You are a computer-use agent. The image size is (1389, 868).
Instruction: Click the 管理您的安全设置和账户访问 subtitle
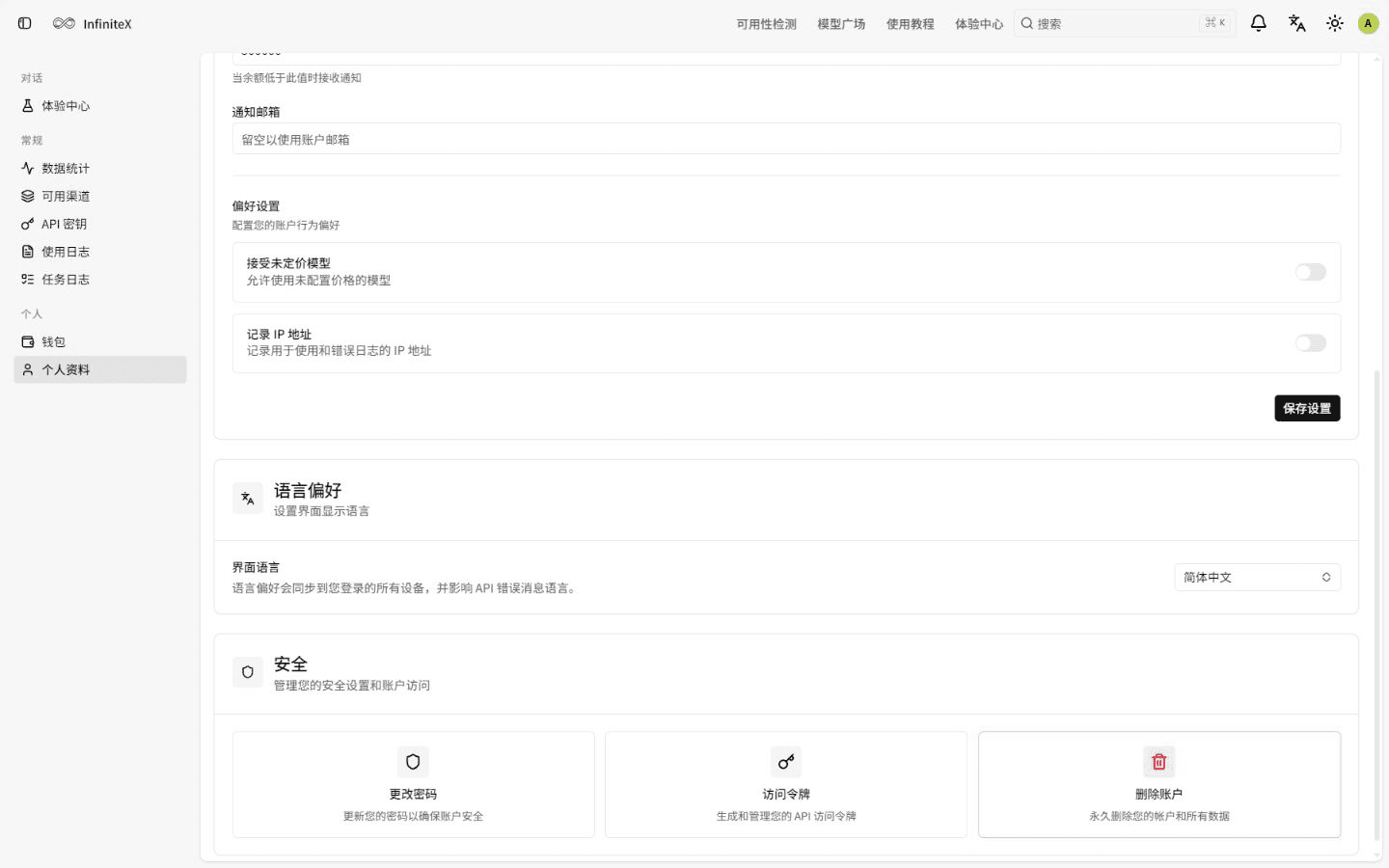351,686
